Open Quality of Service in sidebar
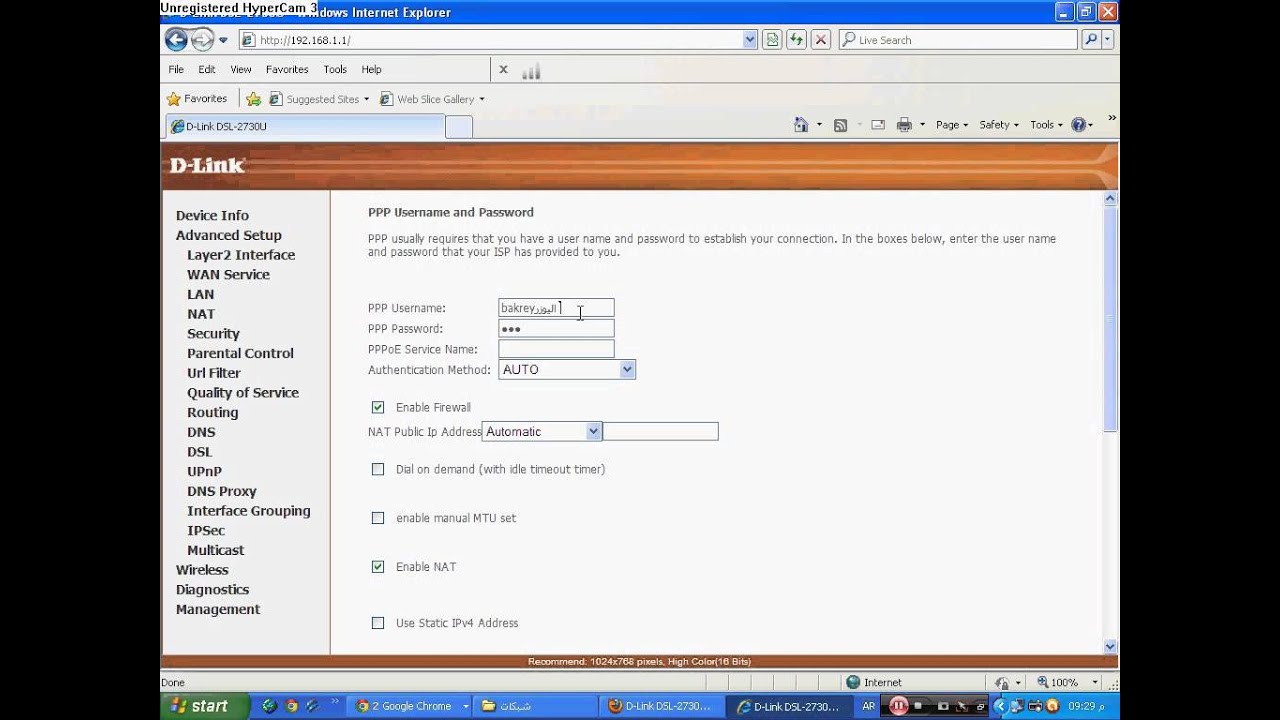Viewport: 1280px width, 720px height. (x=243, y=393)
